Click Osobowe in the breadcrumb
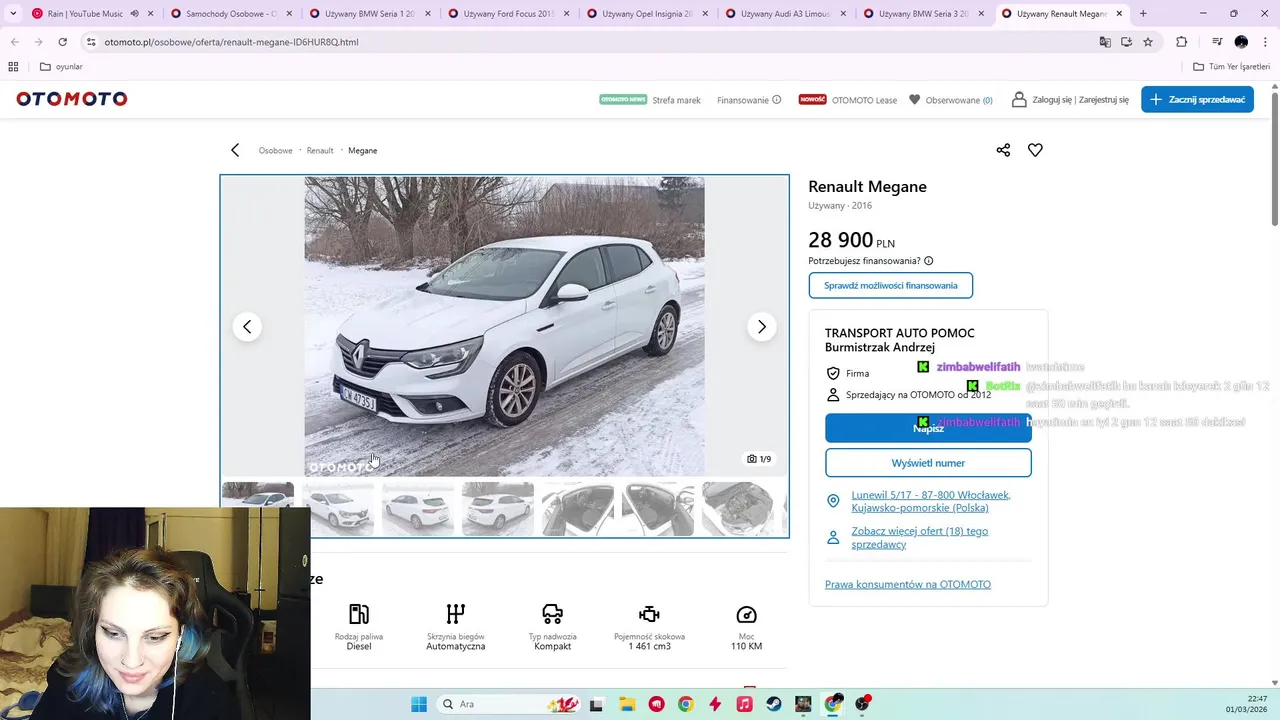The height and width of the screenshot is (720, 1280). (275, 150)
